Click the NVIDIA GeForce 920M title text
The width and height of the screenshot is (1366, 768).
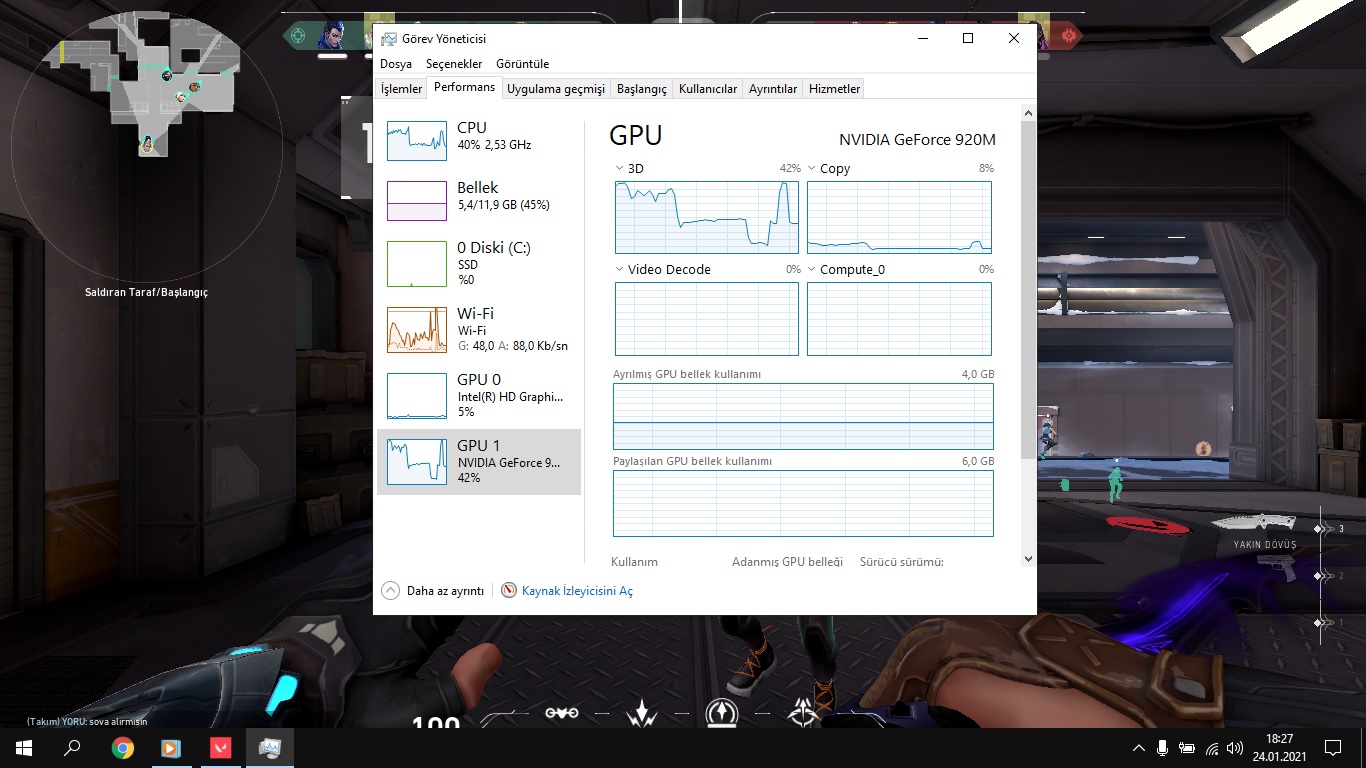917,140
